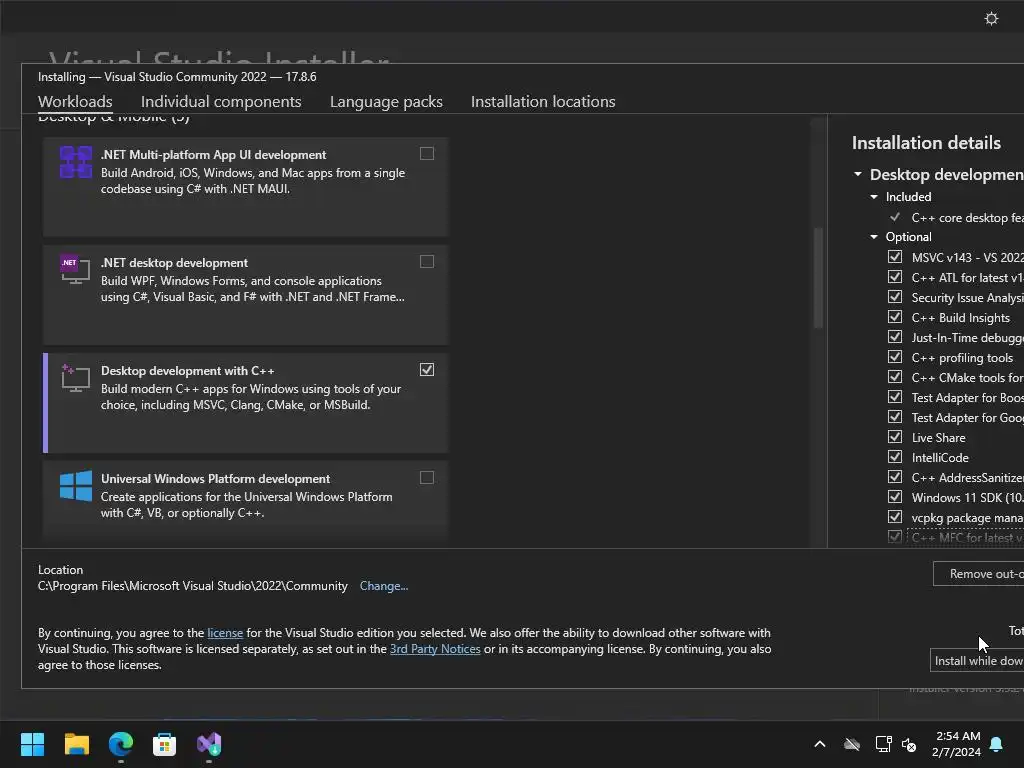Click the muted volume tray icon
Viewport: 1024px width, 768px height.
click(x=909, y=744)
